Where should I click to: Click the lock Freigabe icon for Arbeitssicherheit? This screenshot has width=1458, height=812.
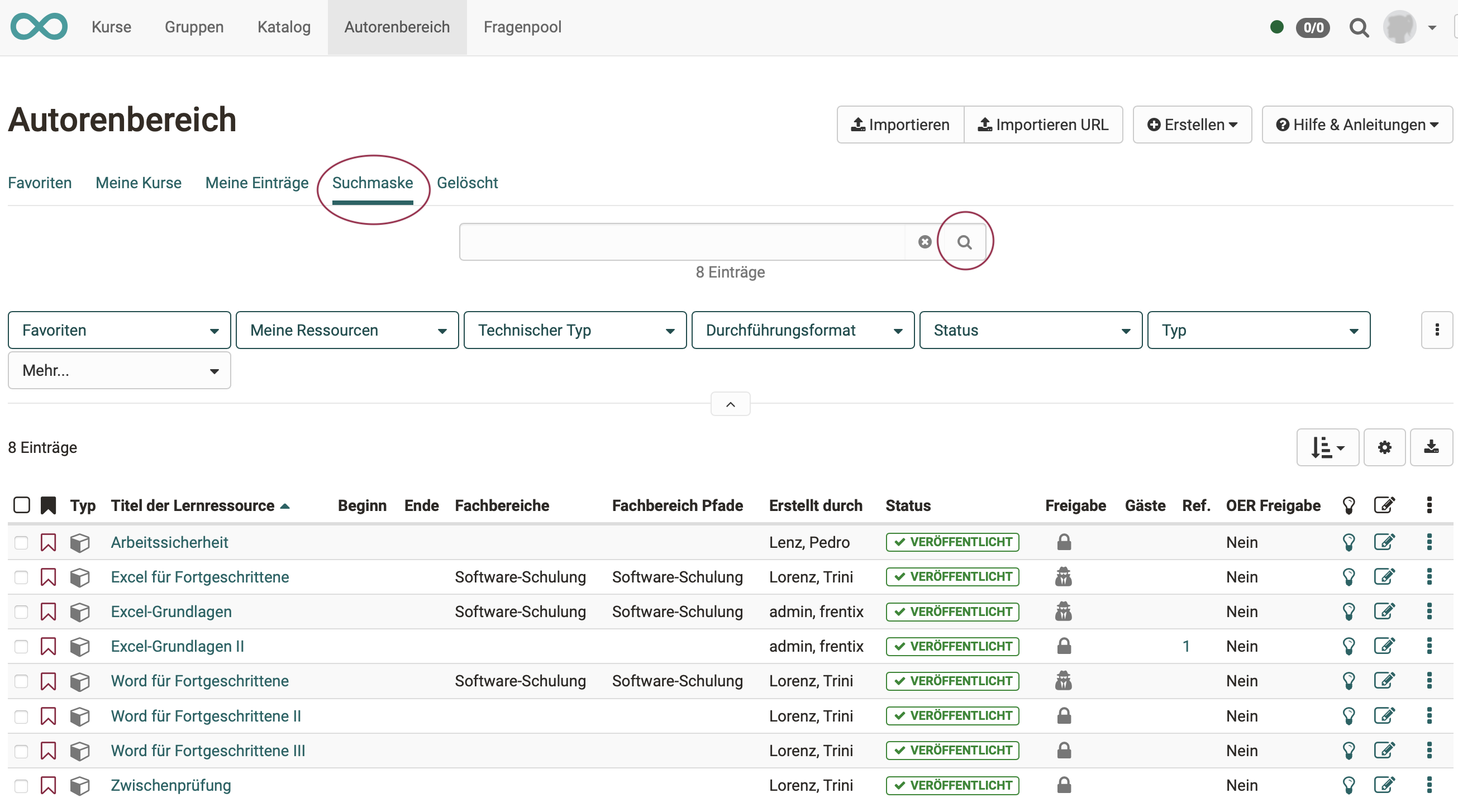click(x=1064, y=543)
